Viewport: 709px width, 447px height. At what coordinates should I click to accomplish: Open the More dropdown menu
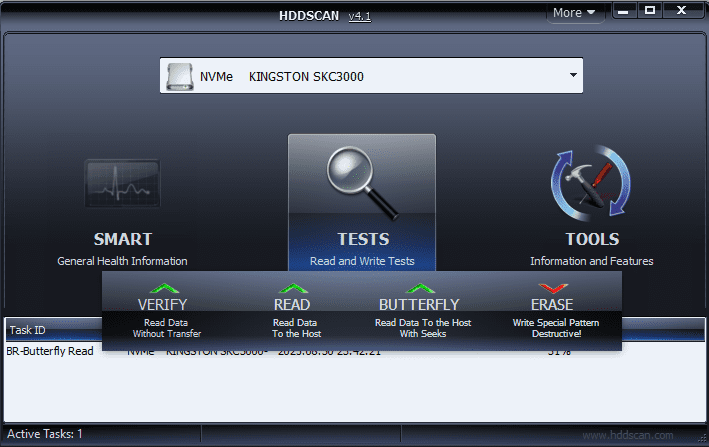[x=574, y=13]
